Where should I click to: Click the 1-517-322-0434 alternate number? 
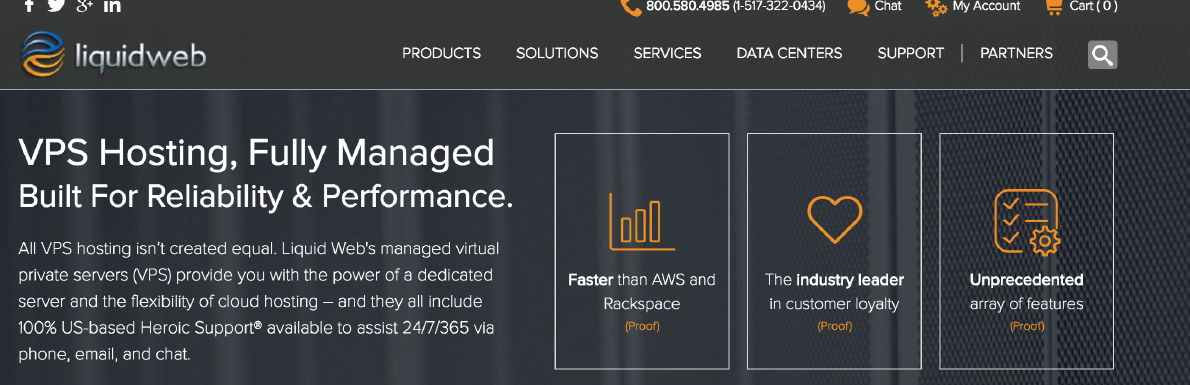(779, 6)
